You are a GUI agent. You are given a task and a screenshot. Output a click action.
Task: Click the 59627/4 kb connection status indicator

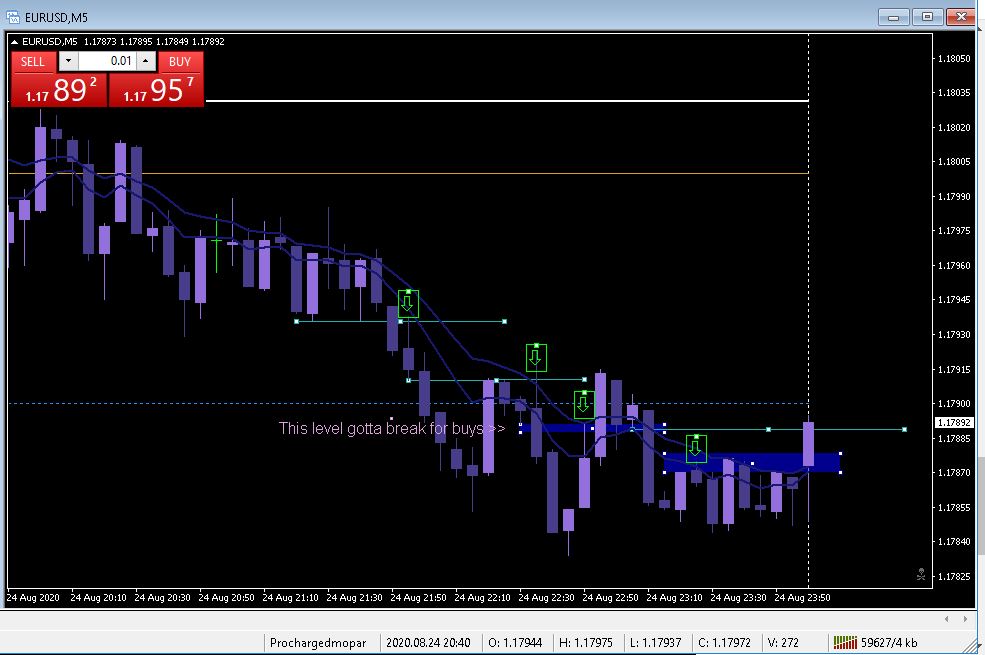tap(876, 642)
